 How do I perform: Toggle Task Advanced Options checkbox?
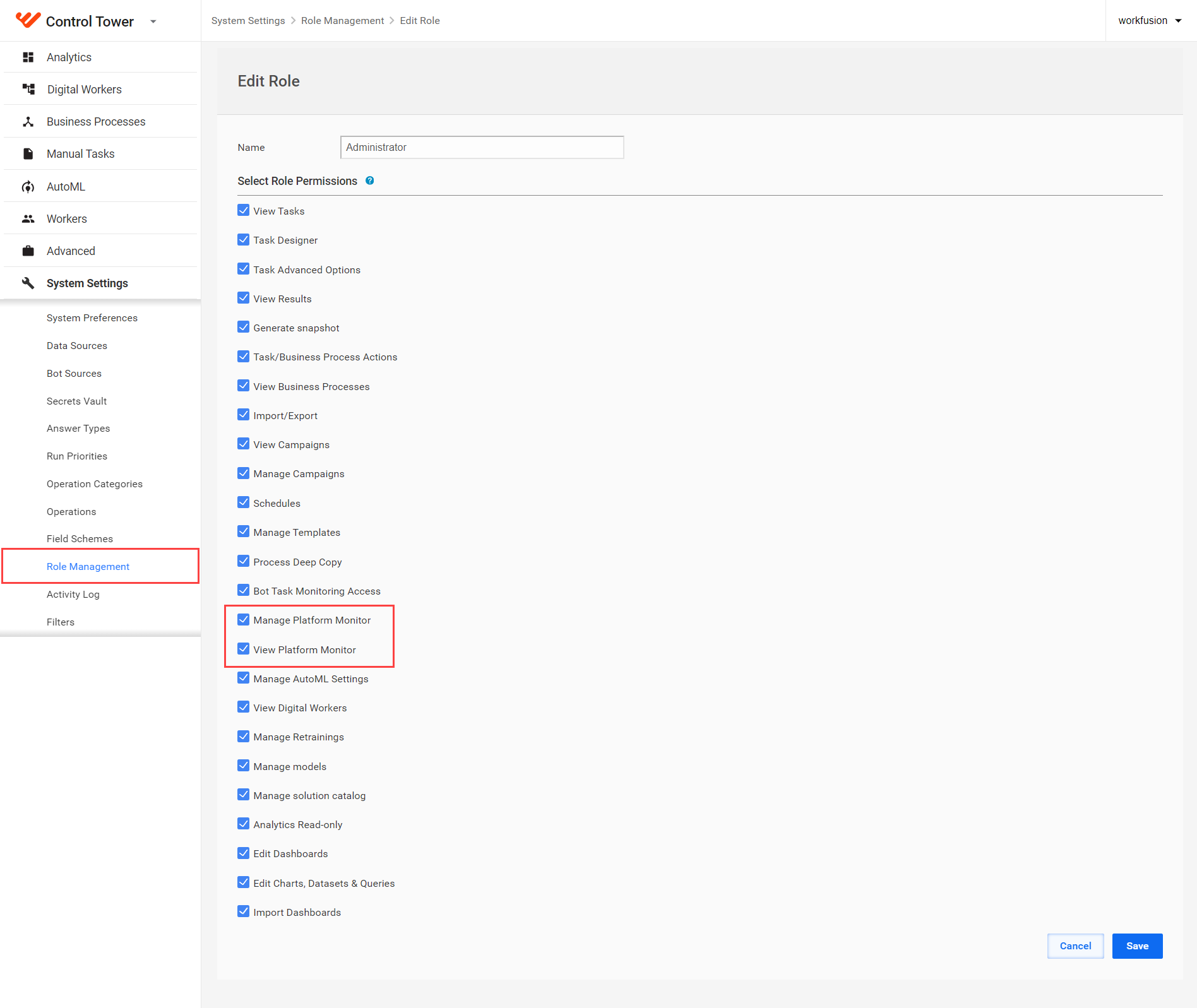pyautogui.click(x=244, y=269)
